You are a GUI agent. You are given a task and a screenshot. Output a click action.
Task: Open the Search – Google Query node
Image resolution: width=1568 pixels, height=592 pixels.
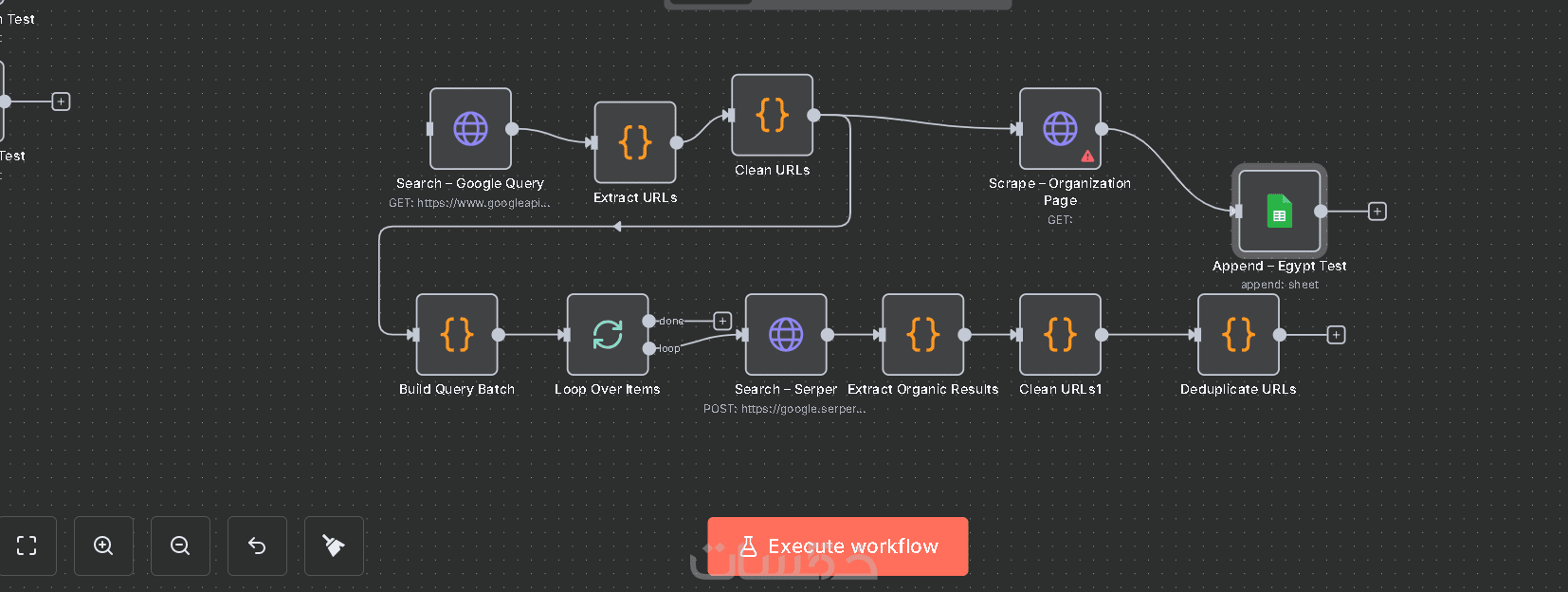click(470, 129)
